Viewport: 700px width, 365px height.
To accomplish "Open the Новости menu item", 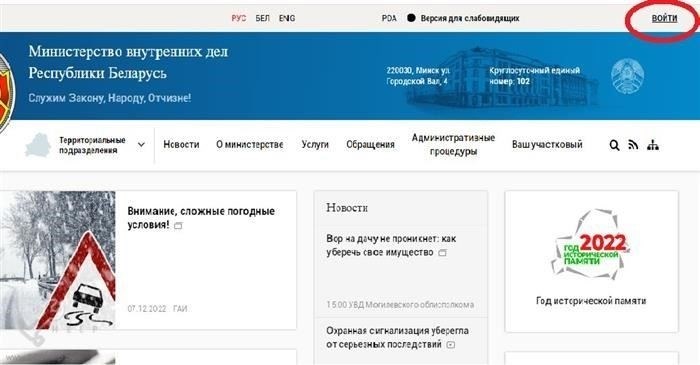I will (x=181, y=145).
